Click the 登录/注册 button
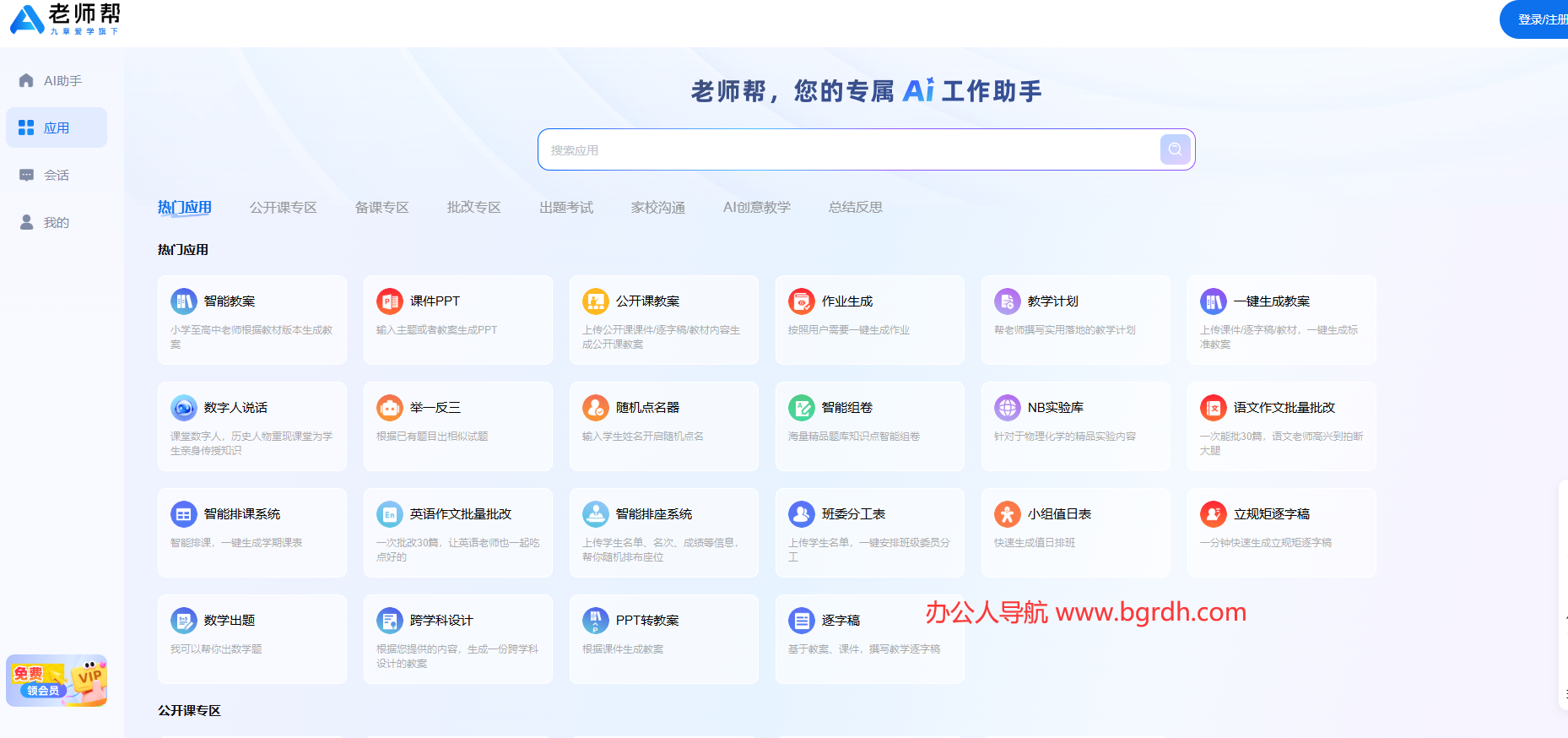Image resolution: width=1568 pixels, height=738 pixels. click(x=1538, y=19)
